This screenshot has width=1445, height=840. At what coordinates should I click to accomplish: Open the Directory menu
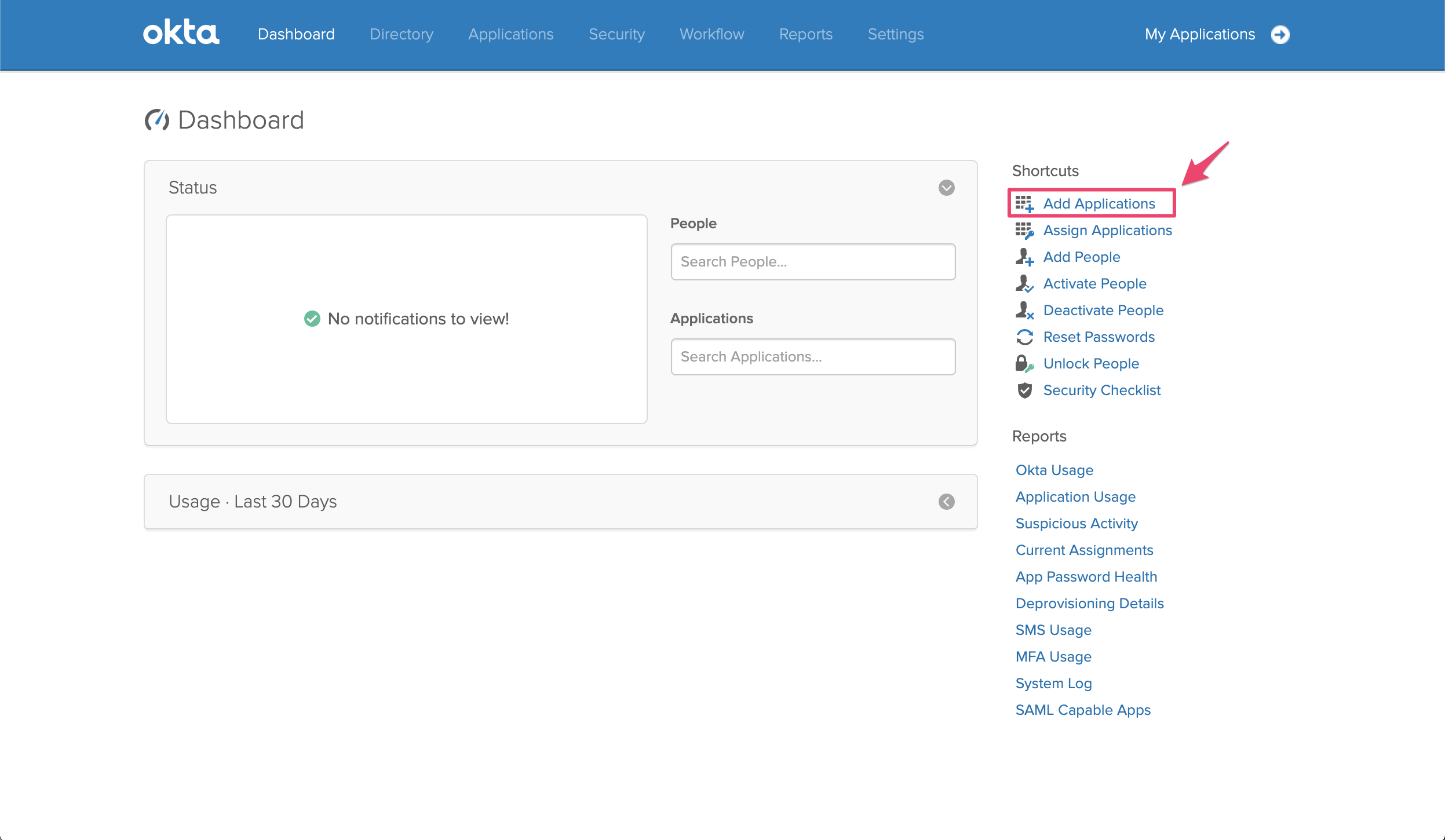402,34
